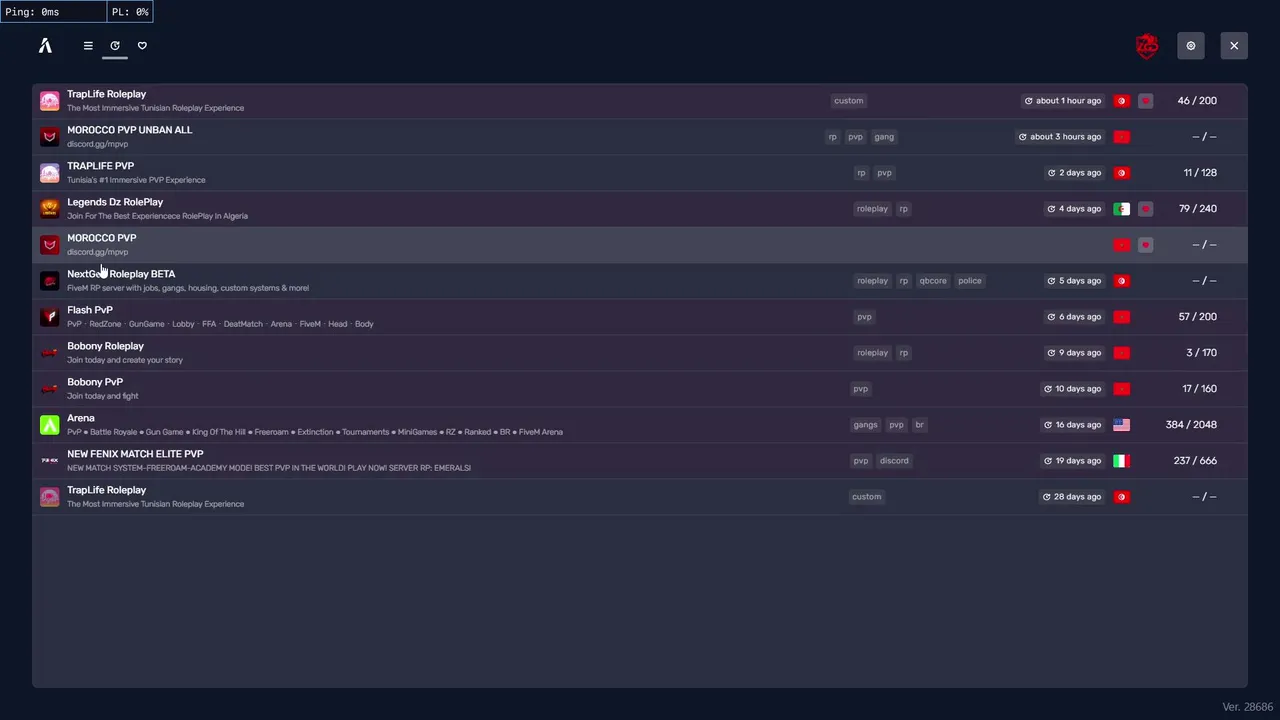Select Legends Dz RolePlay title
Image resolution: width=1280 pixels, height=720 pixels.
(115, 202)
